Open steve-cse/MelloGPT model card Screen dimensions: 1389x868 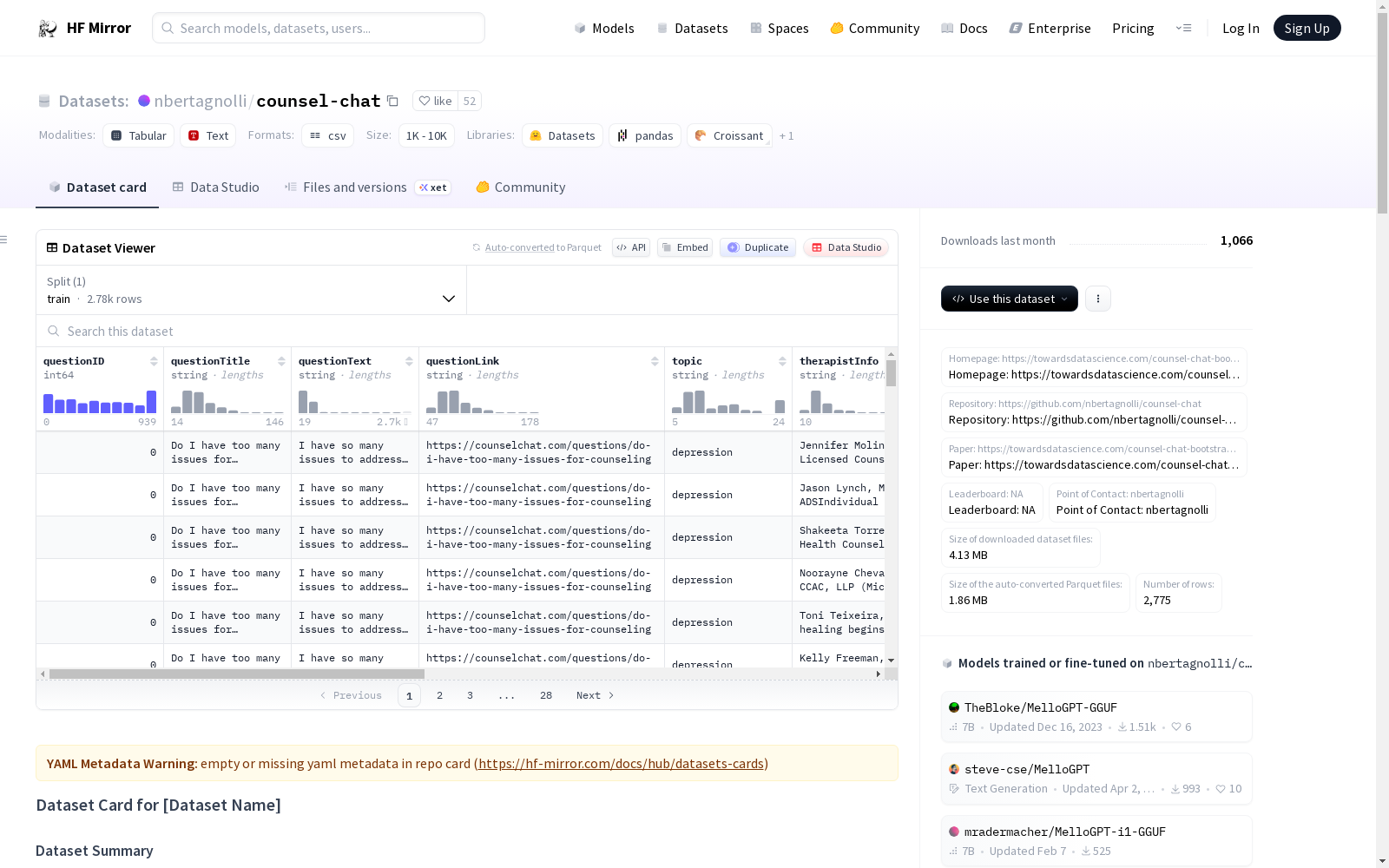pos(1096,779)
